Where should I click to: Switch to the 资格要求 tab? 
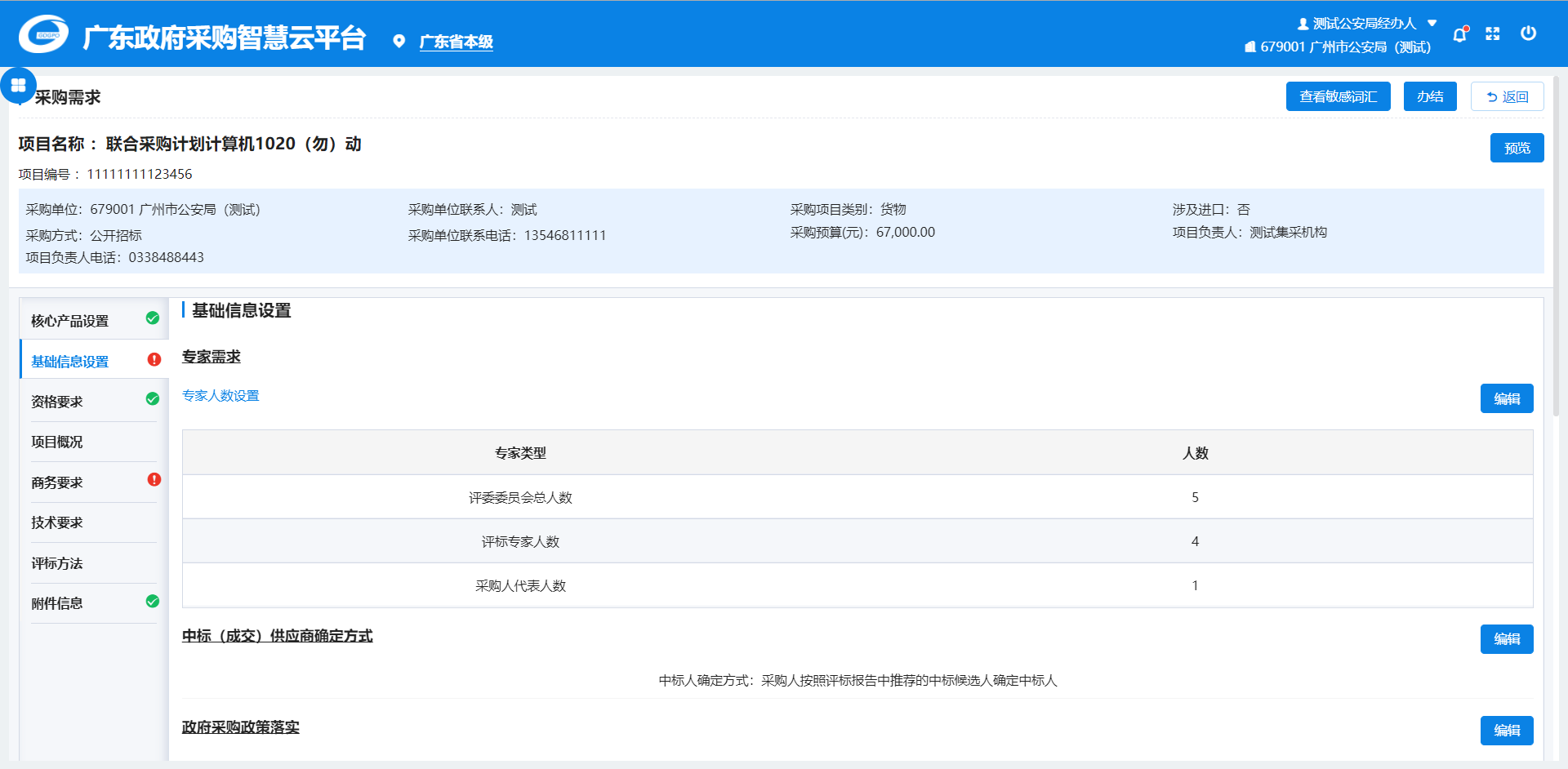pyautogui.click(x=57, y=402)
